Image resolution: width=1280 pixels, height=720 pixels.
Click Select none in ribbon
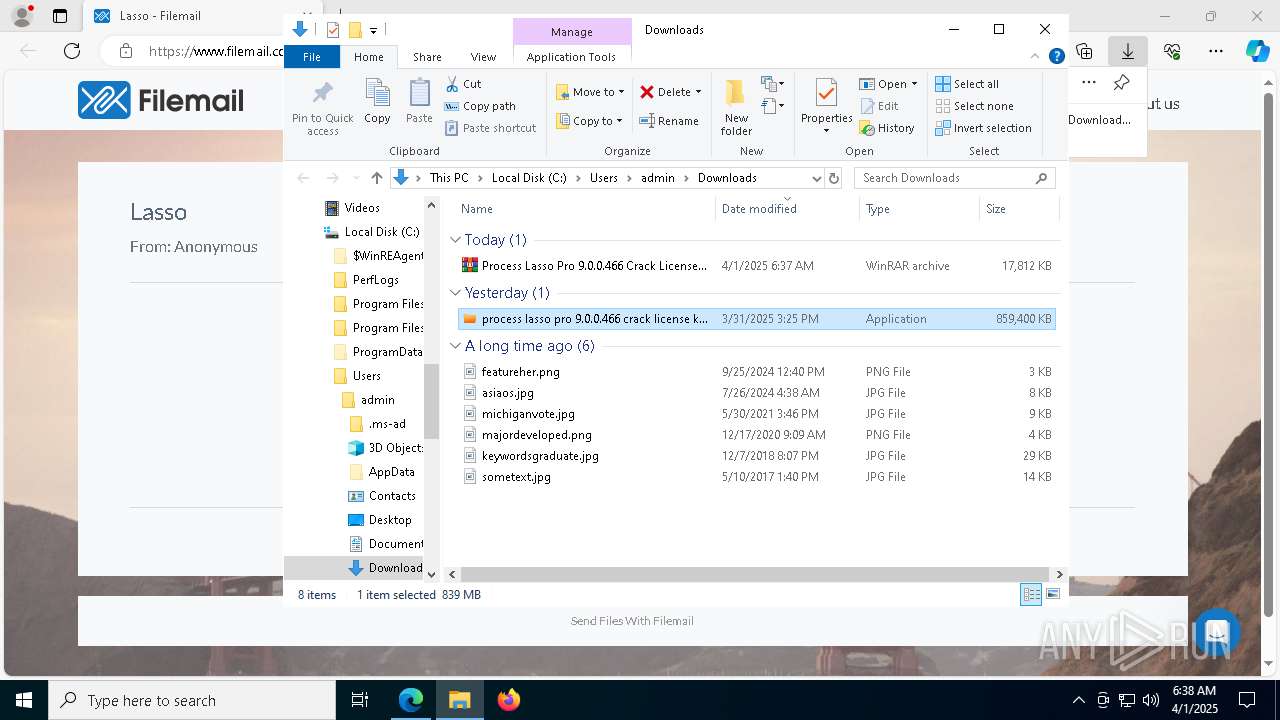pyautogui.click(x=975, y=106)
